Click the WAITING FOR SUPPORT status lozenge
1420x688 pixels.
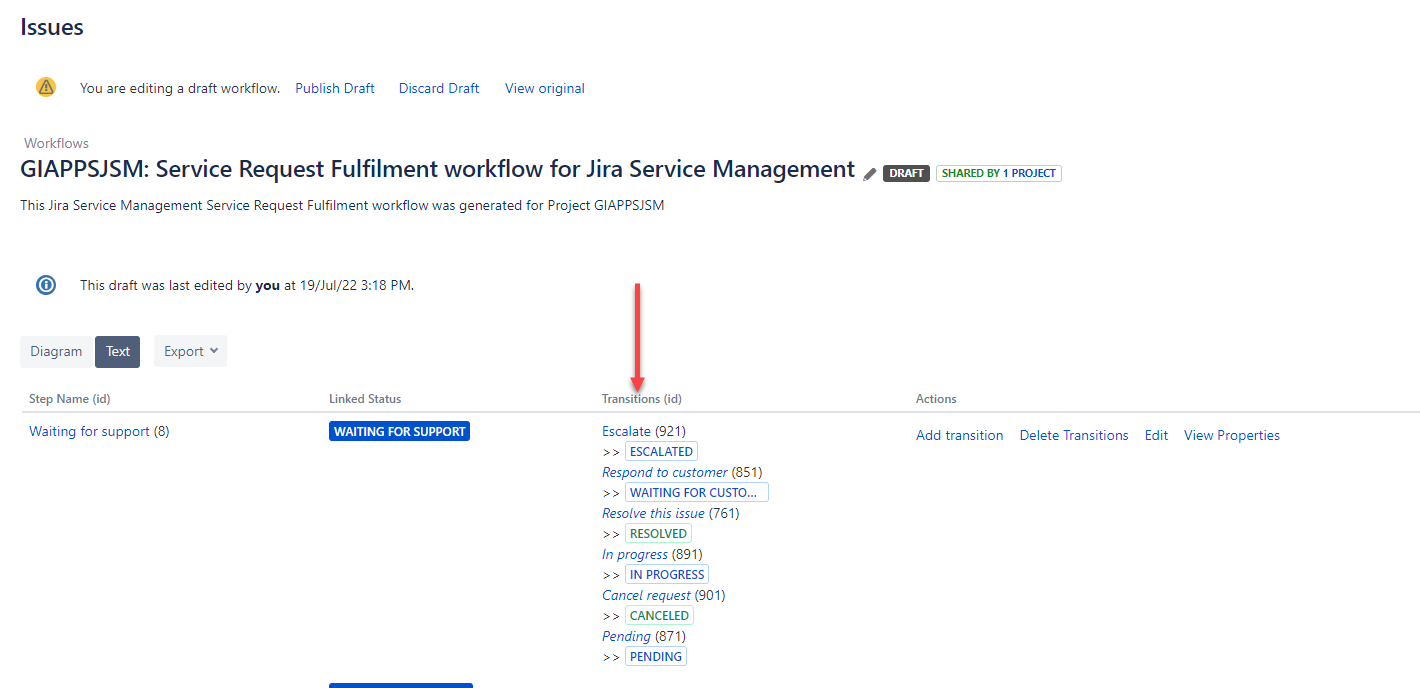399,431
